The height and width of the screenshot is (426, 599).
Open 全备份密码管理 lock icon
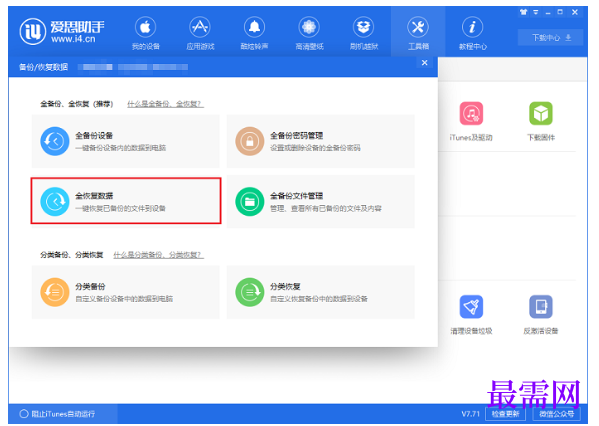pos(250,141)
